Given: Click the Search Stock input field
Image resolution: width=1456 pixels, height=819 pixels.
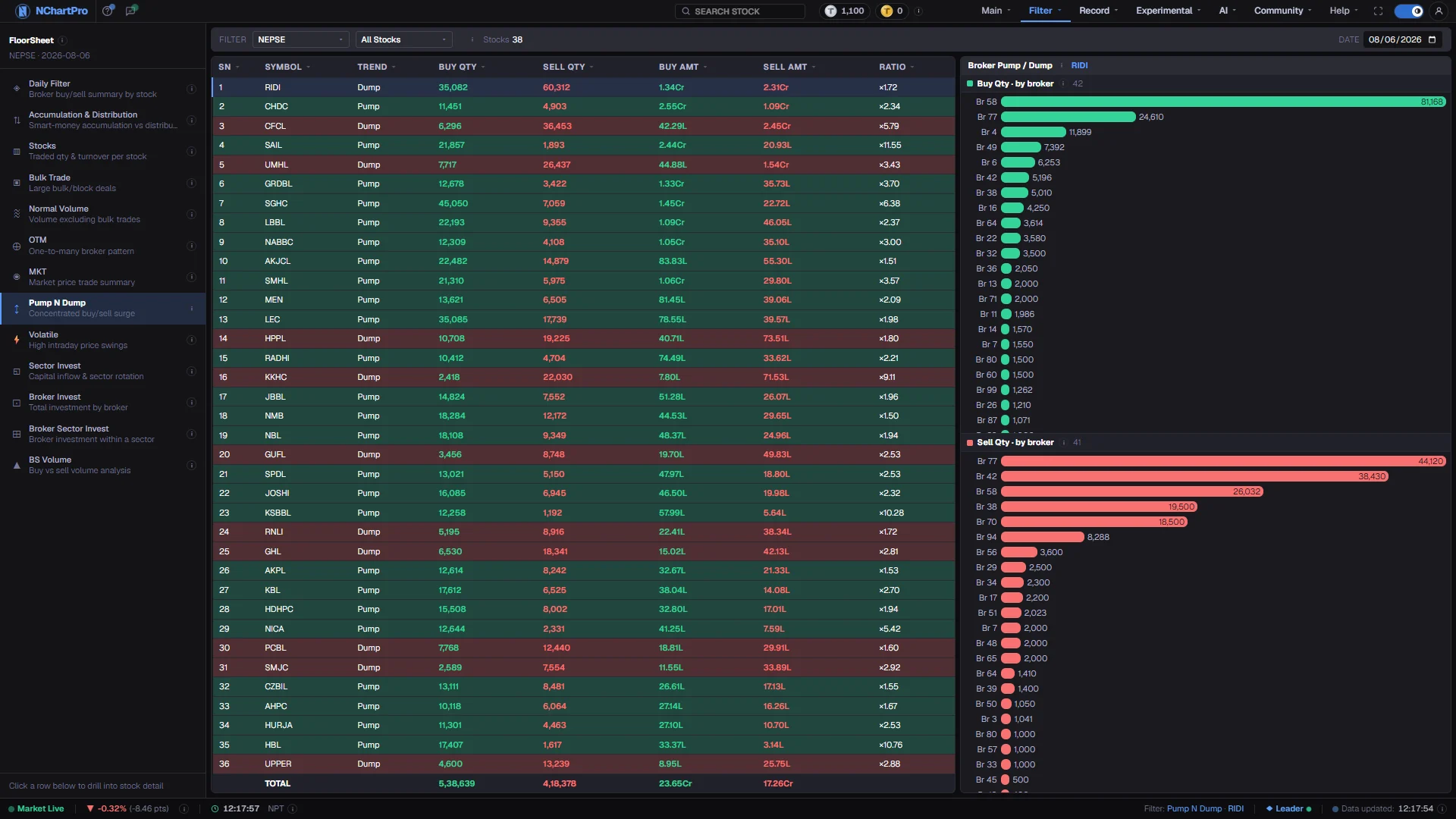Looking at the screenshot, I should (740, 11).
